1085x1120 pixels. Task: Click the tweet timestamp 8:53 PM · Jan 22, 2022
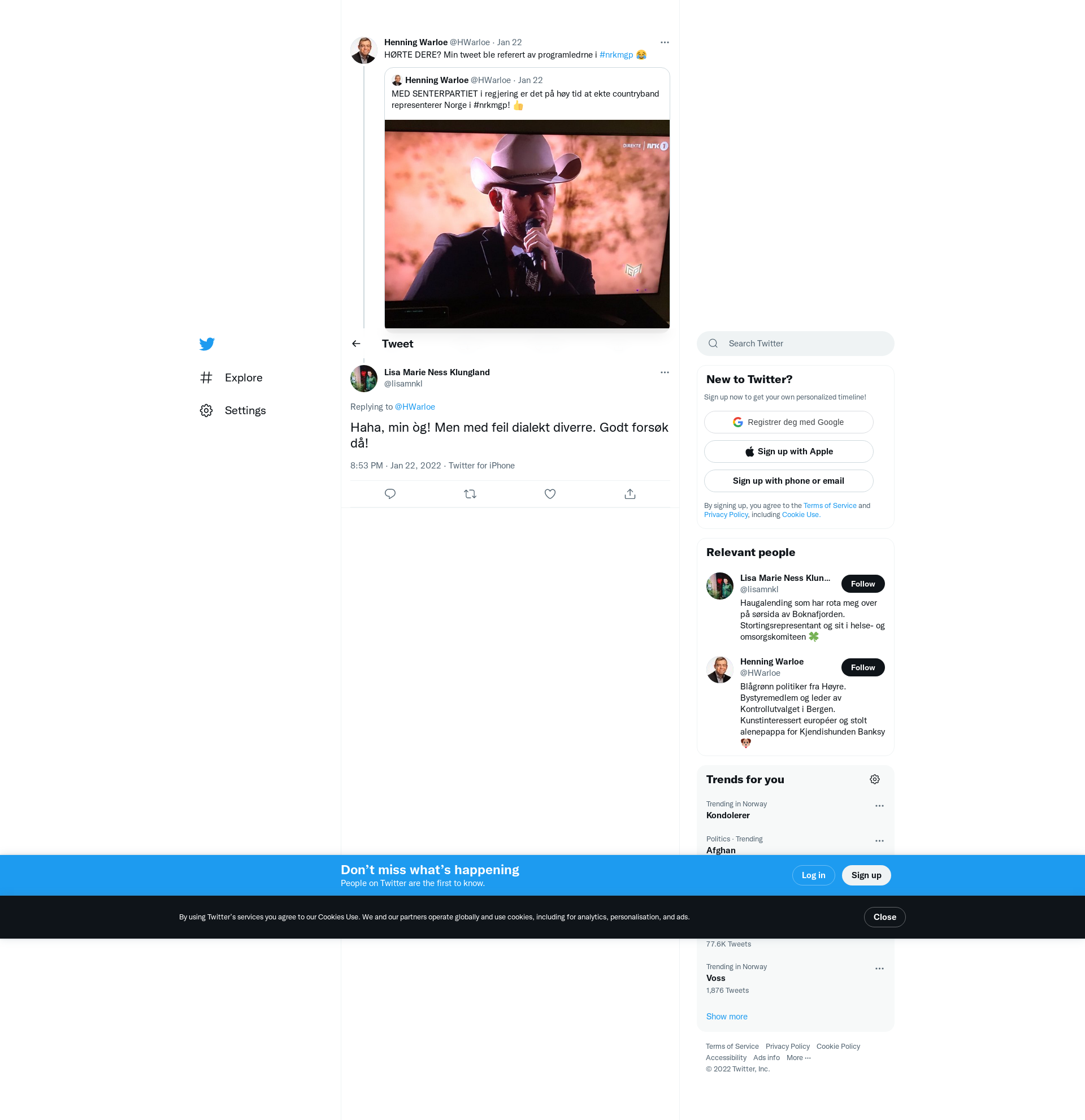tap(396, 466)
